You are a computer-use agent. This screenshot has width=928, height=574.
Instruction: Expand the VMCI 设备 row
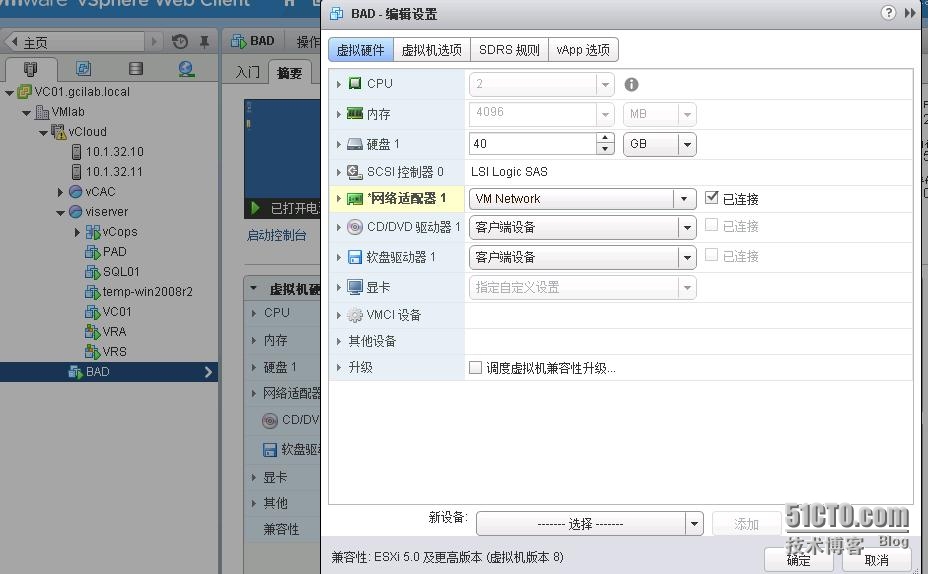pyautogui.click(x=339, y=315)
